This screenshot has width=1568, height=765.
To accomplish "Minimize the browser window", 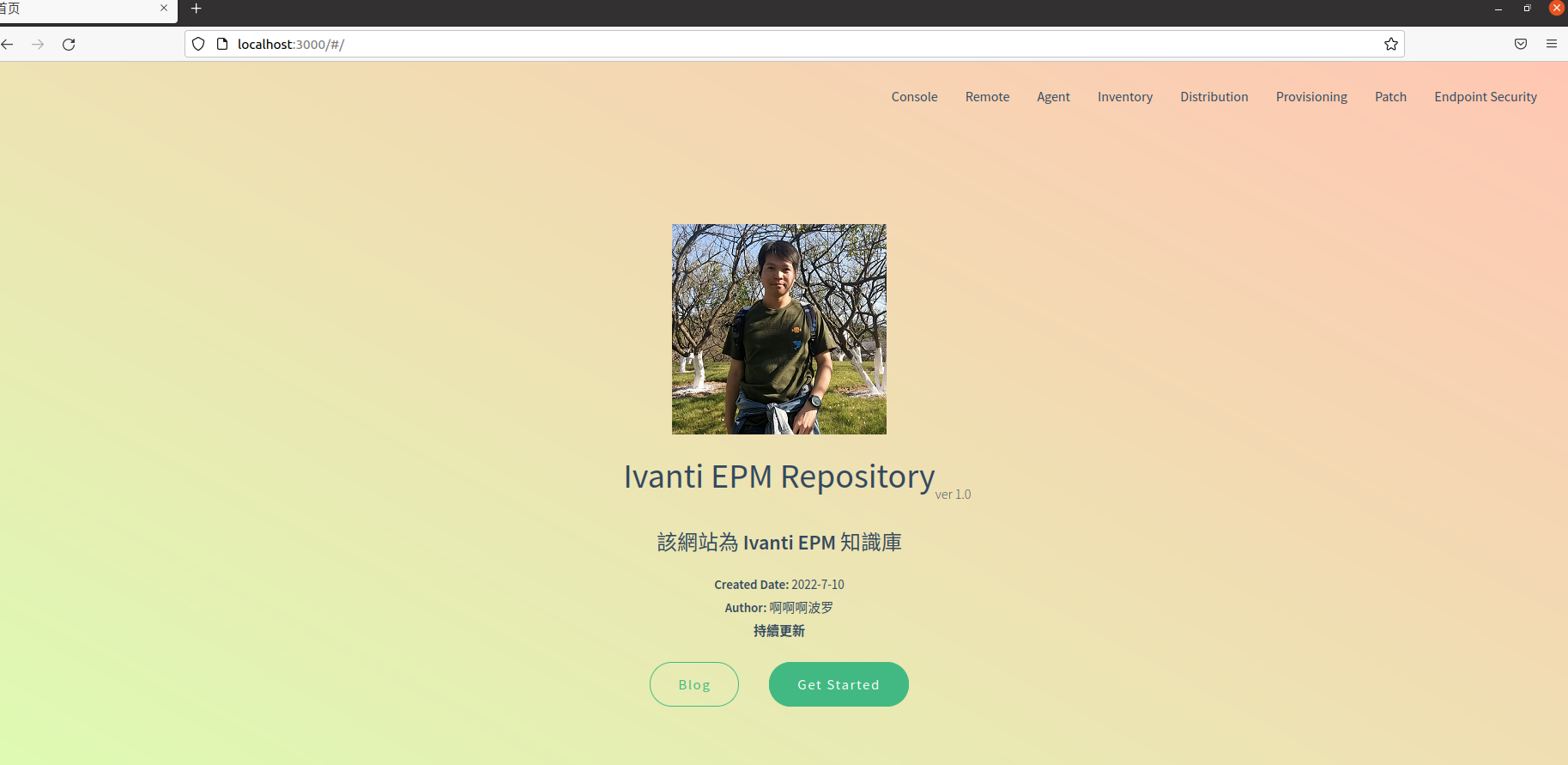I will coord(1498,9).
